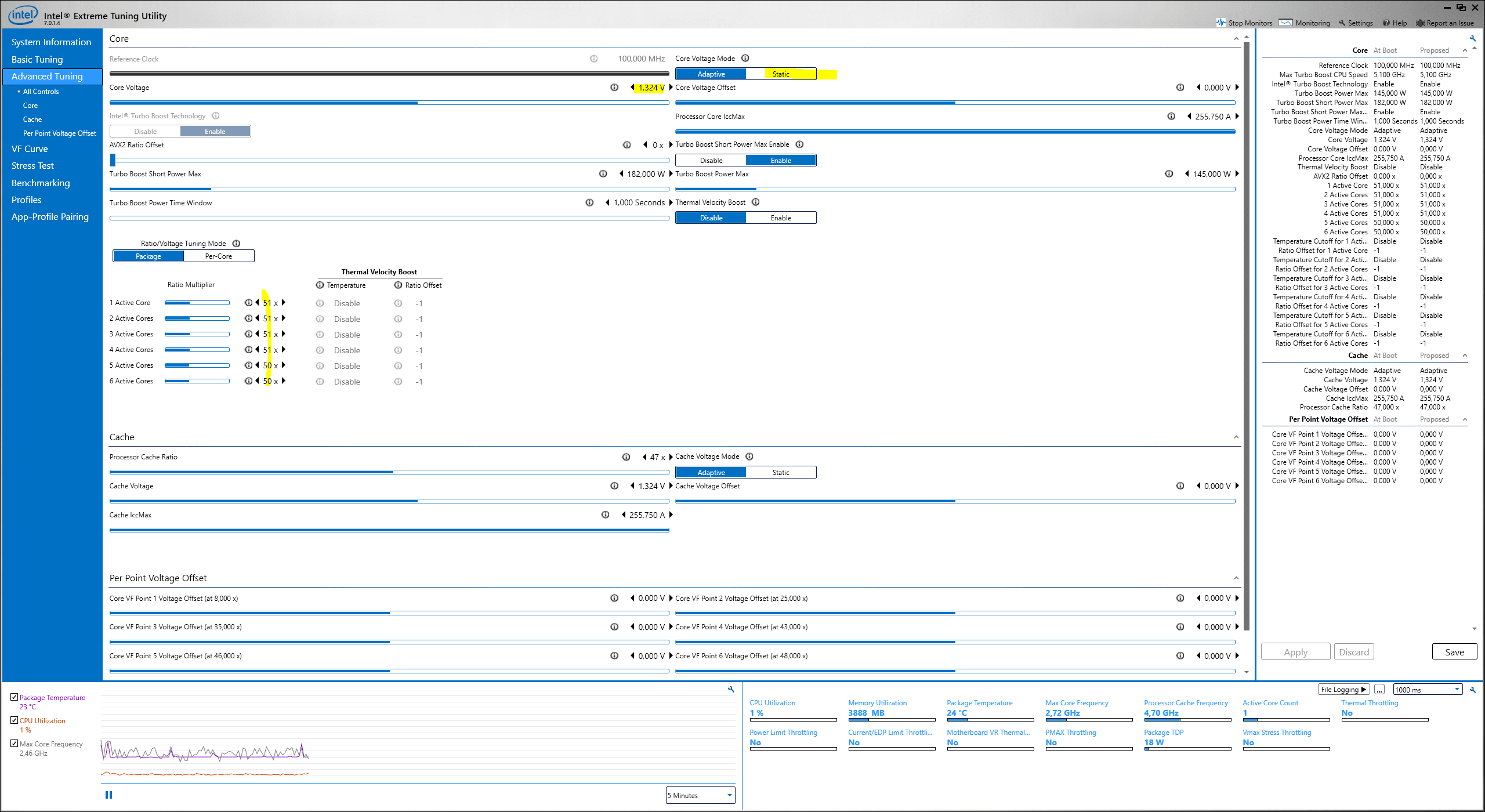Click info icon for Turbo Boost Short Power Max Enable
Screen dimensions: 1485x812
[x=799, y=144]
